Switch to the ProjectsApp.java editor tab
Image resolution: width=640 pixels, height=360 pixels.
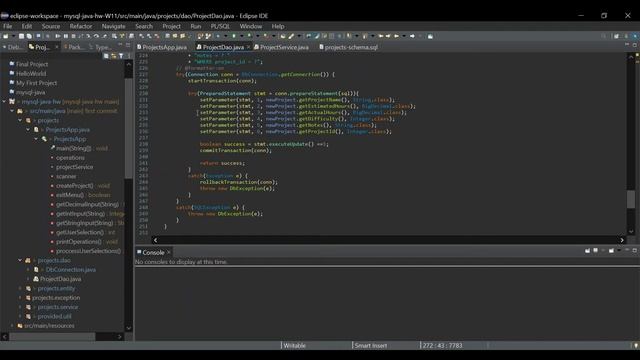[162, 47]
